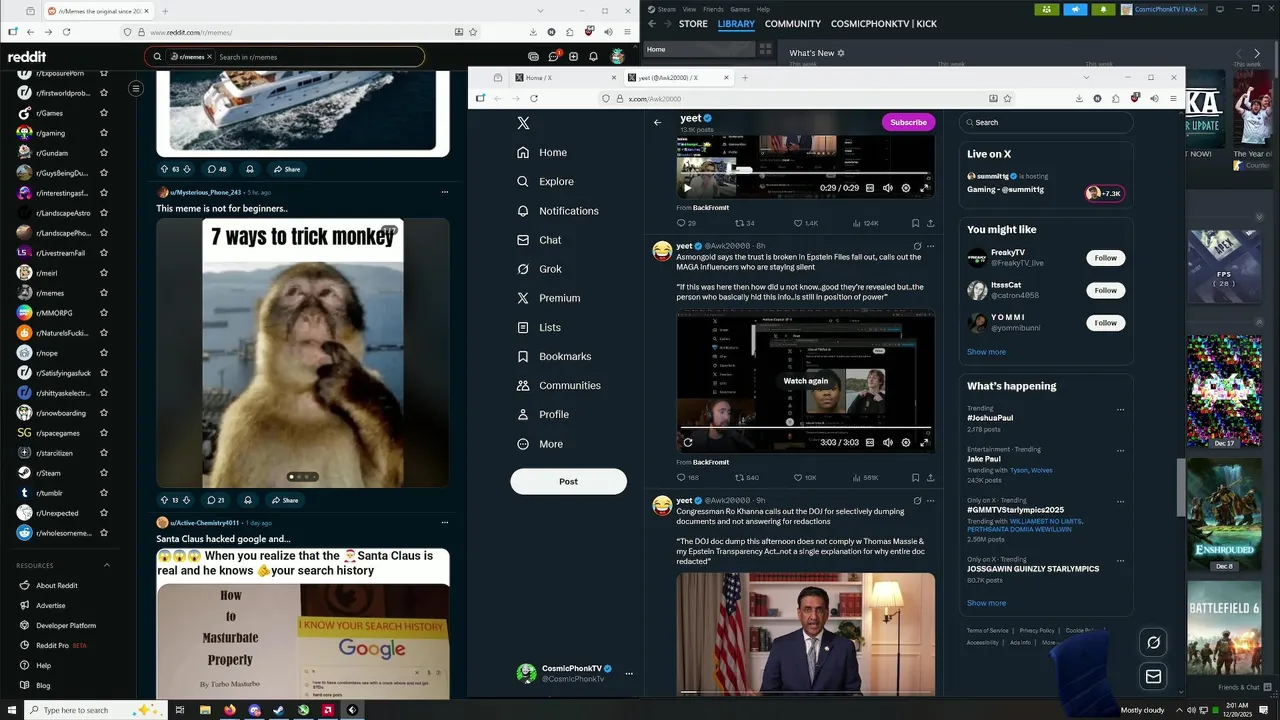Click Show more under What's happening
The height and width of the screenshot is (720, 1280).
pos(986,603)
